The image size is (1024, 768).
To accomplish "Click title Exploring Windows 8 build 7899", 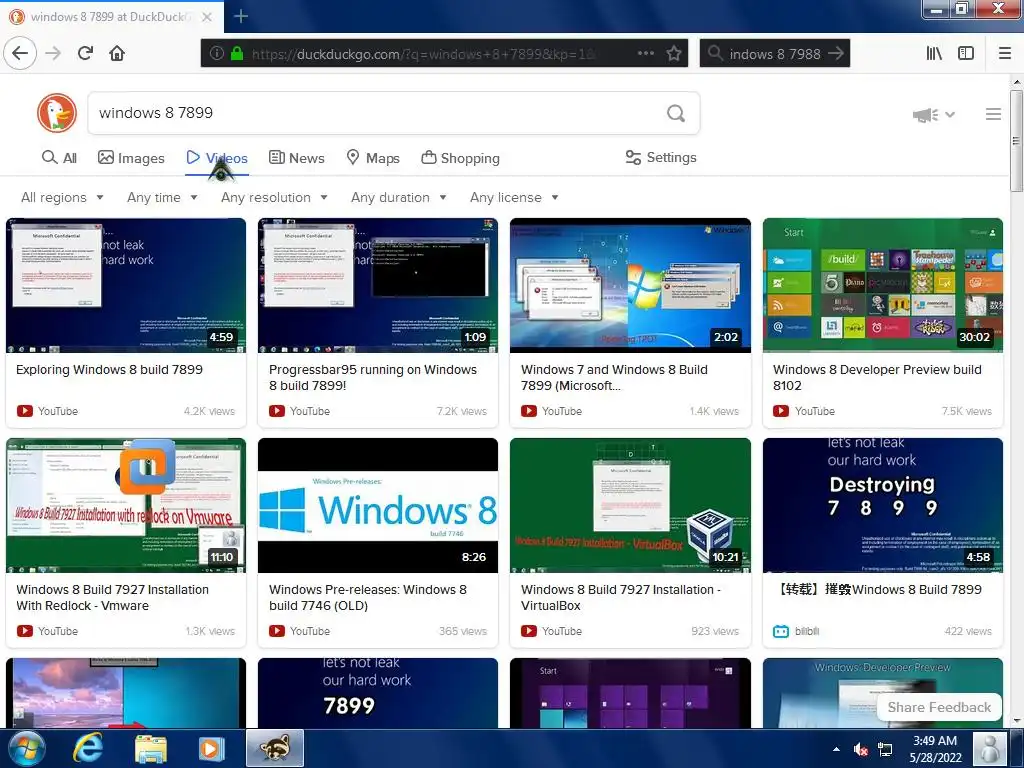I will [x=110, y=370].
